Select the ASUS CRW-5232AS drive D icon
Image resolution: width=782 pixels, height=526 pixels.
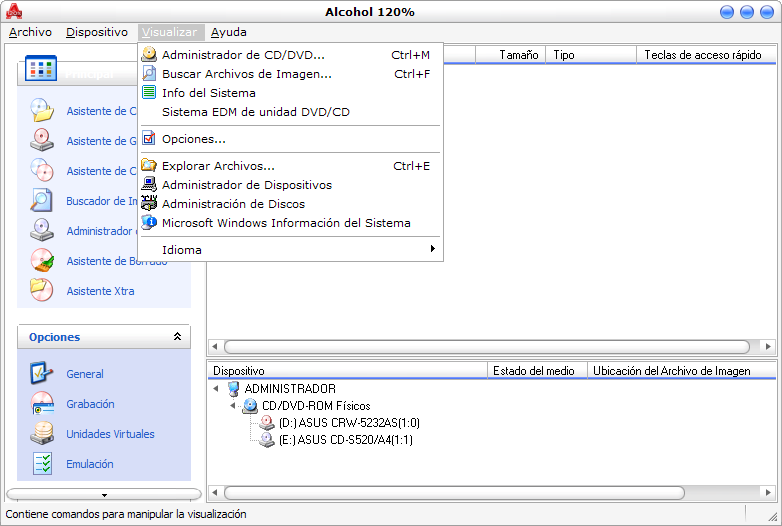tap(267, 423)
